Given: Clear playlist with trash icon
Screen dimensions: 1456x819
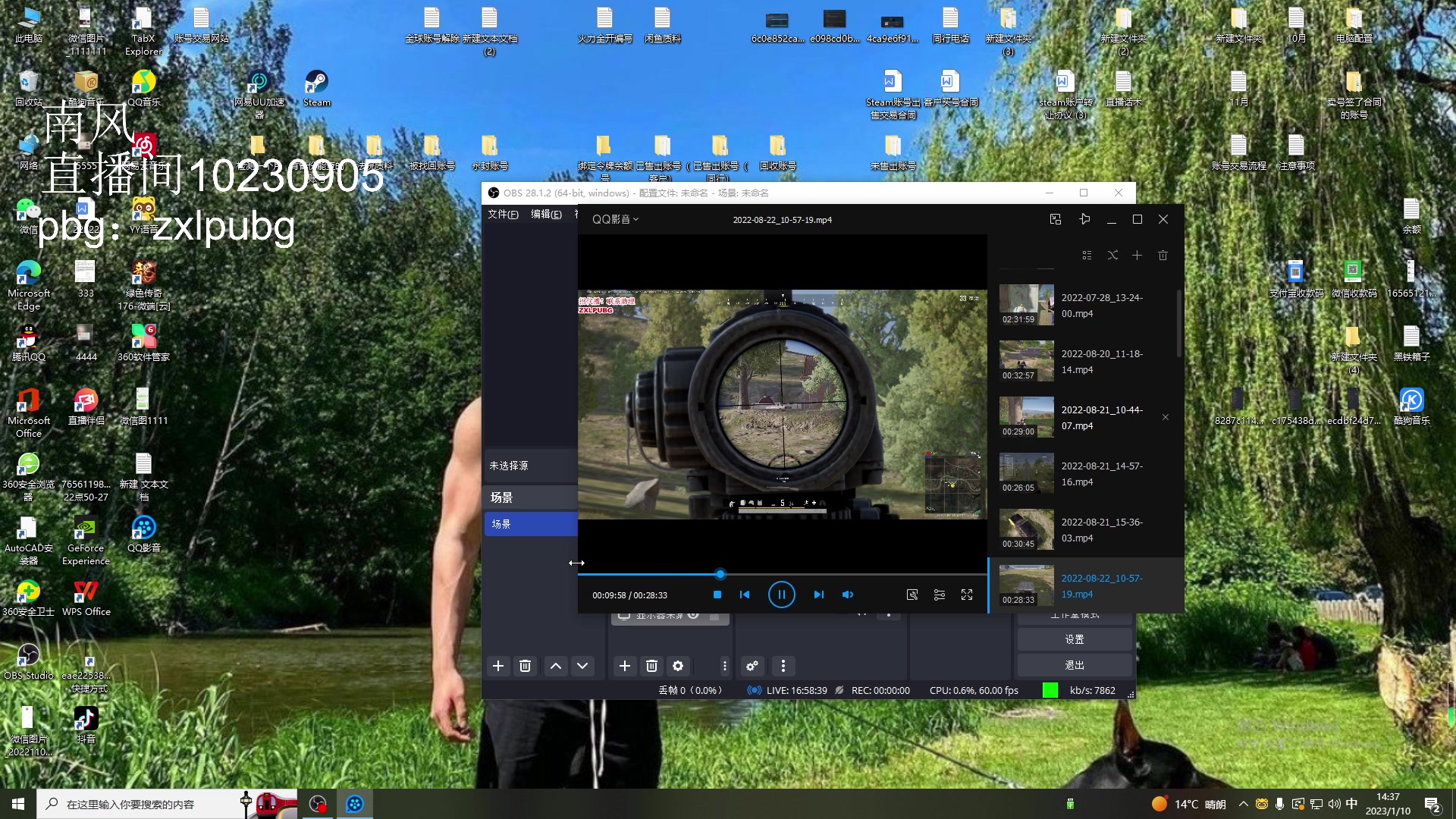Looking at the screenshot, I should pyautogui.click(x=1163, y=256).
